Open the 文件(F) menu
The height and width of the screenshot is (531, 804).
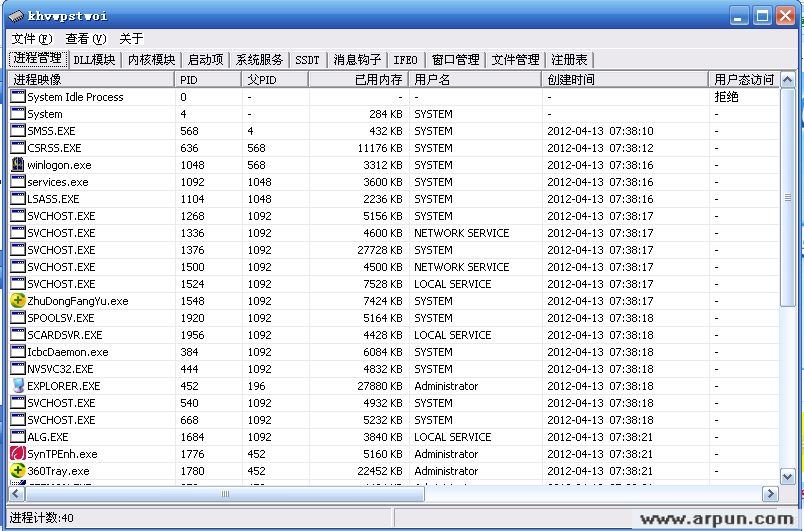pos(32,38)
